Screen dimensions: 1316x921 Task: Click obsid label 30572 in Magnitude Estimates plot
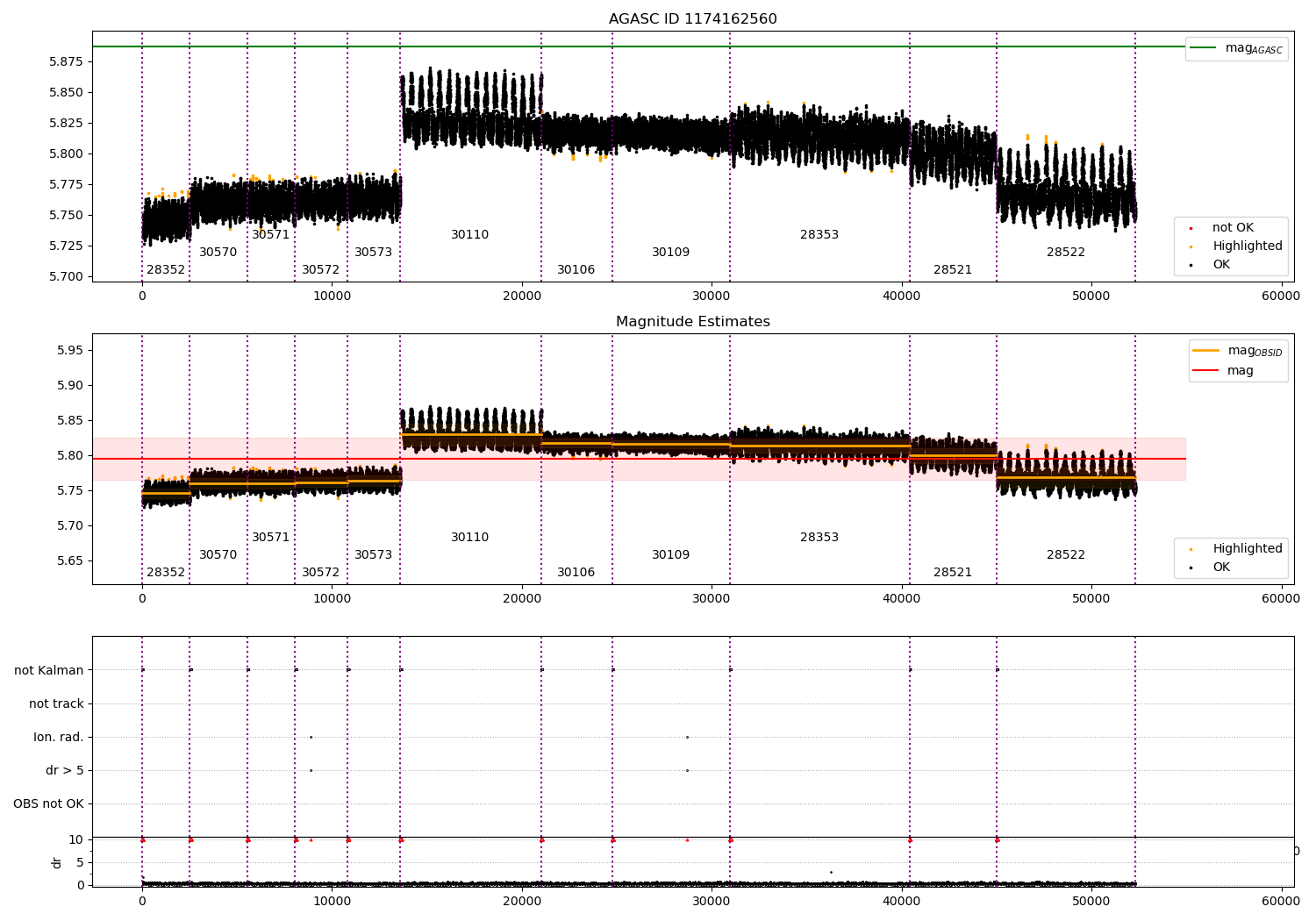click(320, 573)
